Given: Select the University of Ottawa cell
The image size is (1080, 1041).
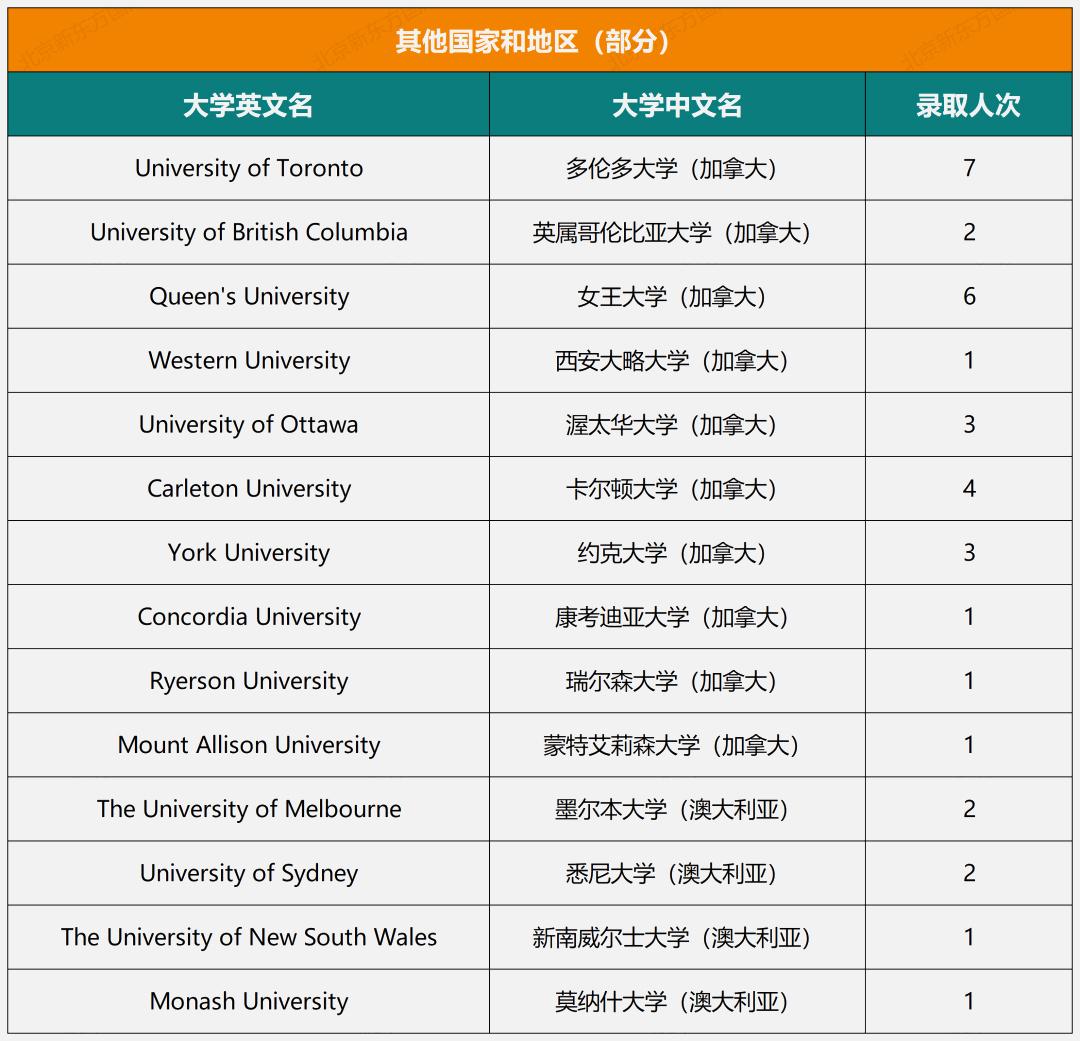Looking at the screenshot, I should (249, 424).
